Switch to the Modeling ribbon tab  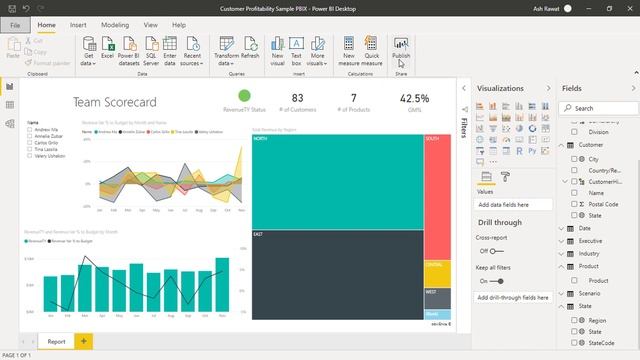pyautogui.click(x=115, y=25)
